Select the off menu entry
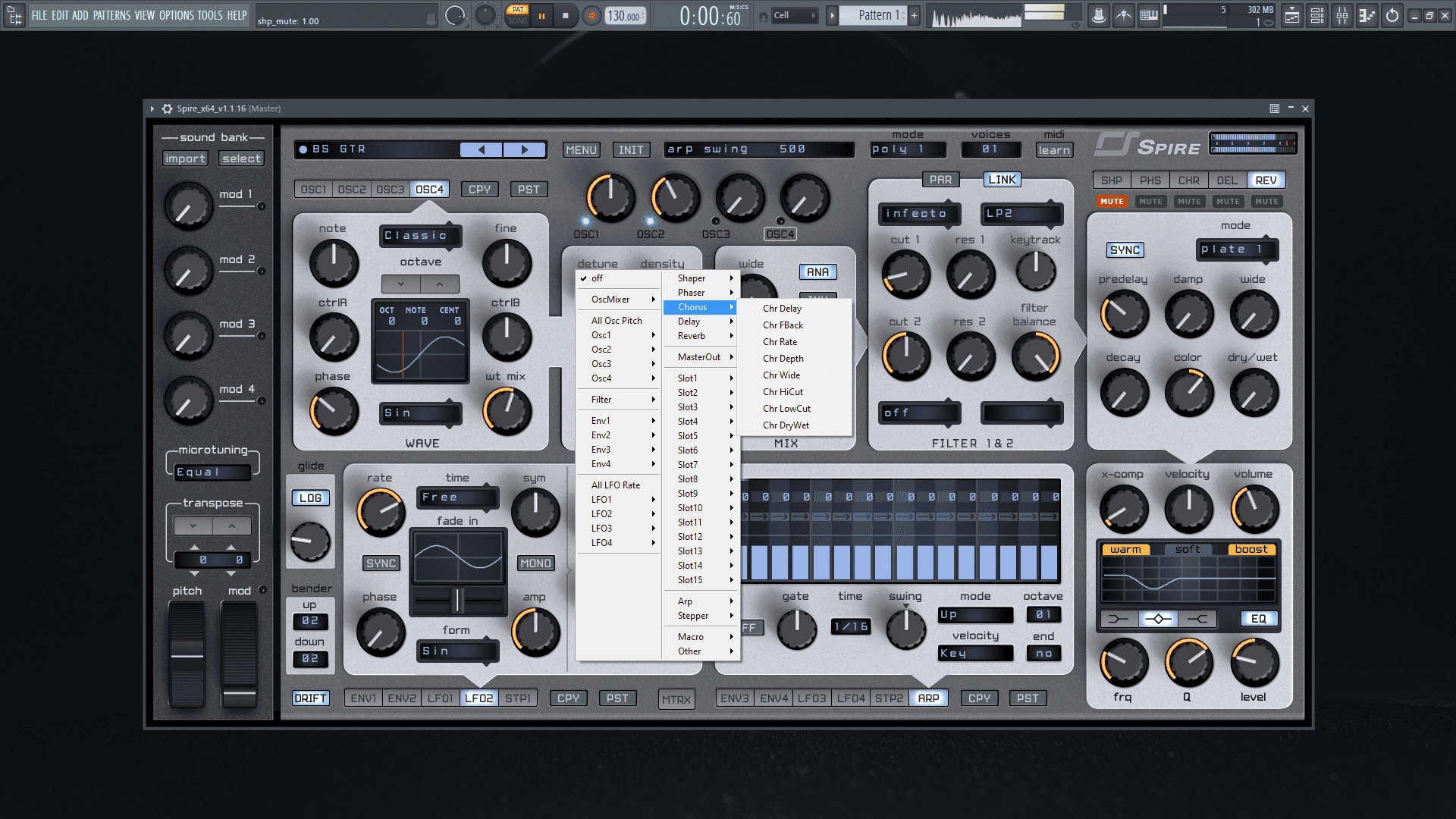This screenshot has width=1456, height=819. click(618, 278)
